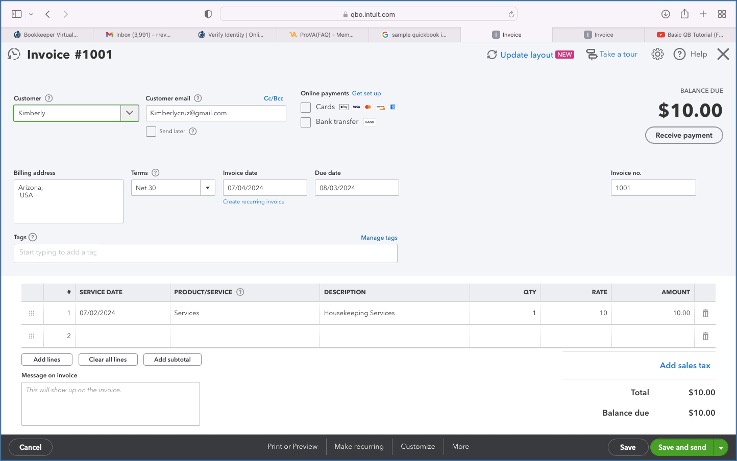Screen dimensions: 737x461
Task: Click the Invoice no. field
Action: (x=653, y=188)
